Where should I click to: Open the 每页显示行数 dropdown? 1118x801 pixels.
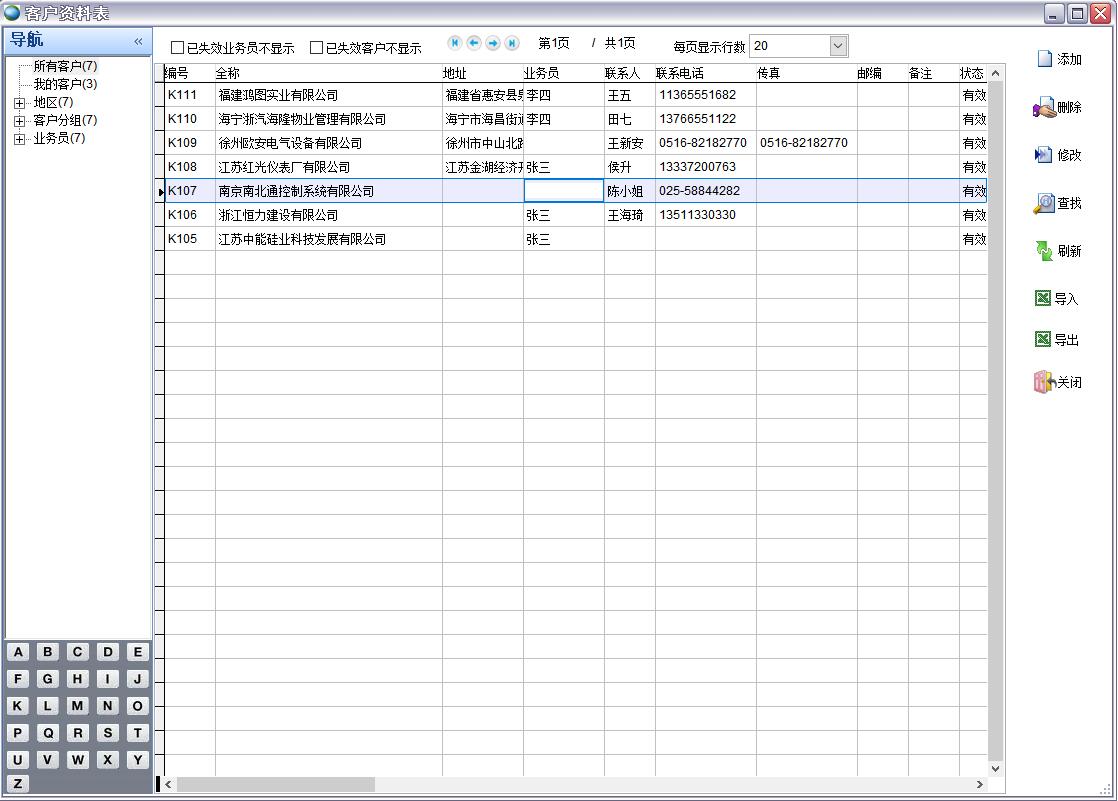point(838,46)
